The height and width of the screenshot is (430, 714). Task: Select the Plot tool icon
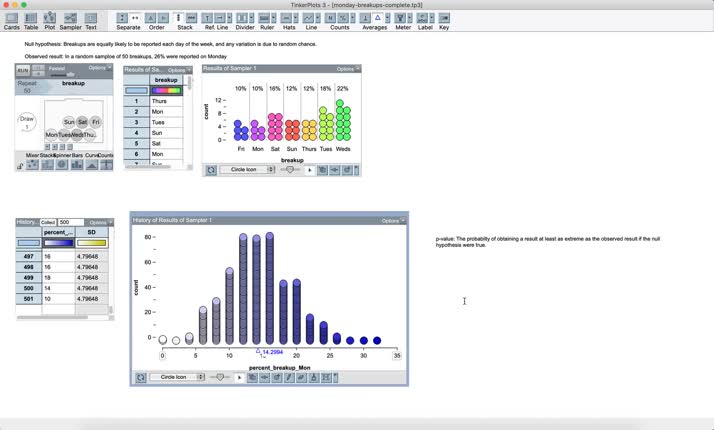(49, 19)
